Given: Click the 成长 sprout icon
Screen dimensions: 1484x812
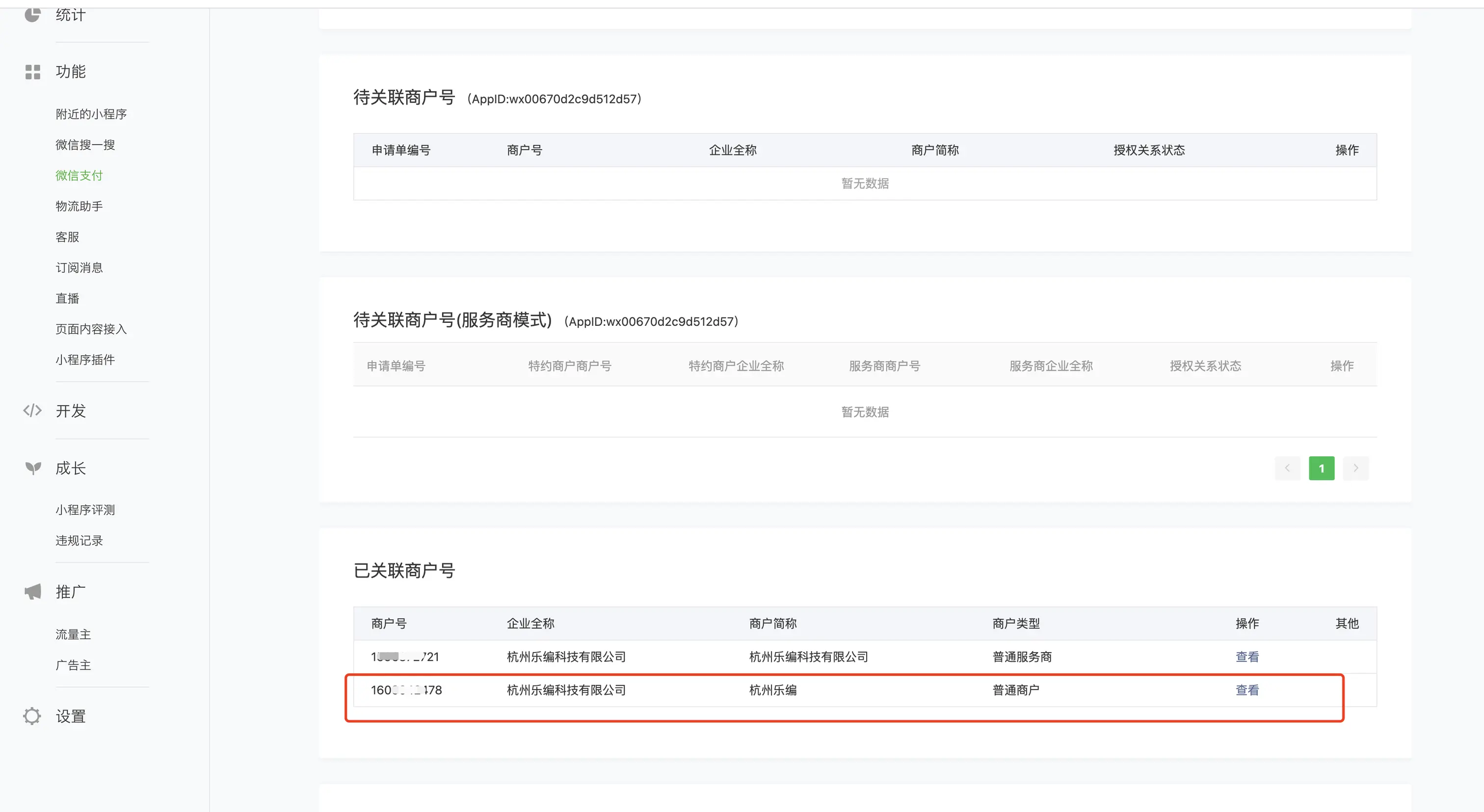Looking at the screenshot, I should [x=33, y=468].
